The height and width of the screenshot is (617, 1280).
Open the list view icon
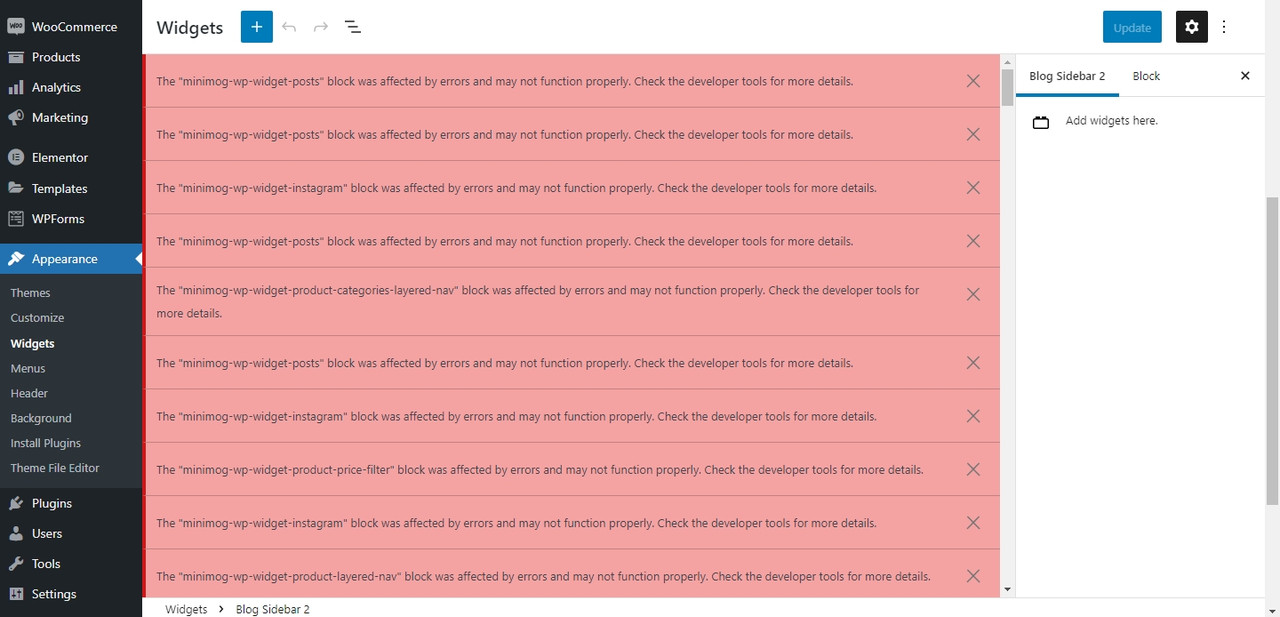point(353,27)
